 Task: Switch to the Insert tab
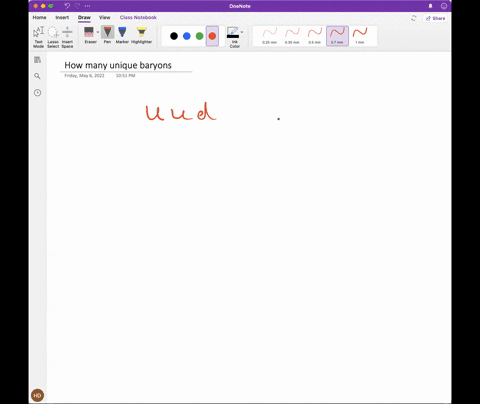pyautogui.click(x=62, y=17)
